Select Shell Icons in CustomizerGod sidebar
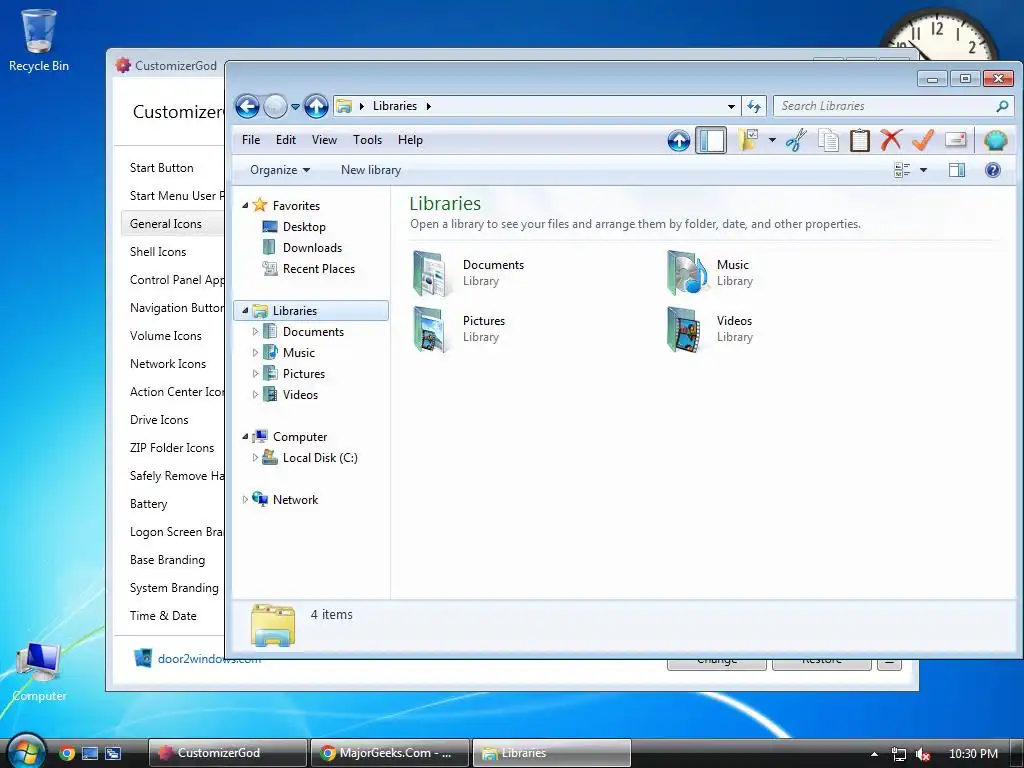1024x768 pixels. click(158, 252)
